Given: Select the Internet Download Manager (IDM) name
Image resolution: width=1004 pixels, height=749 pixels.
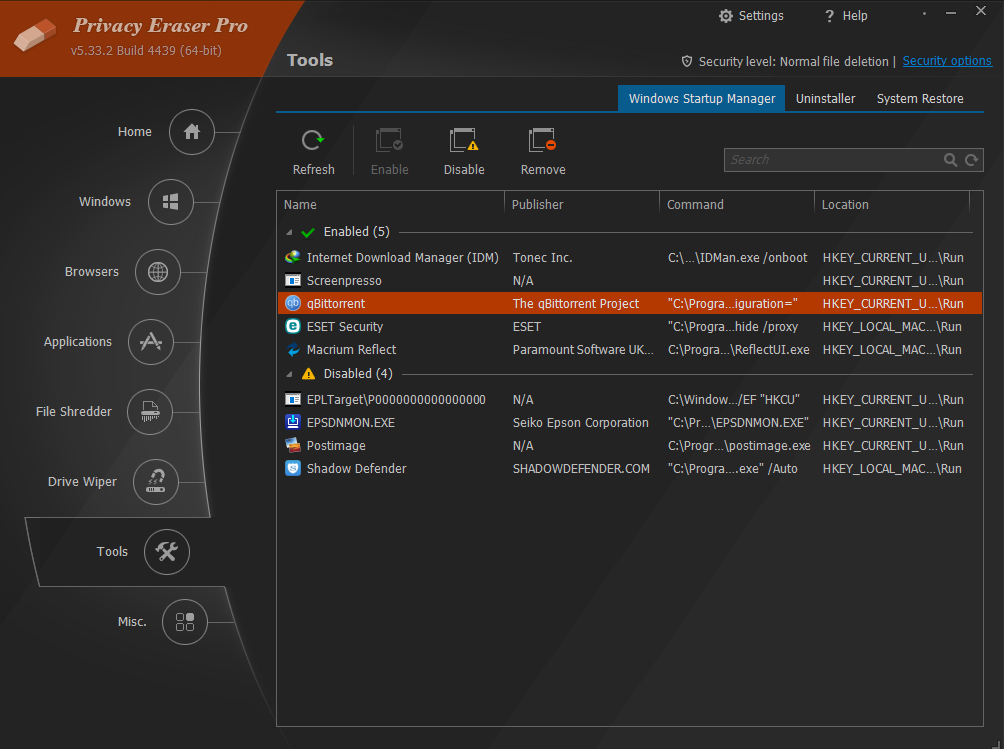Looking at the screenshot, I should pos(402,257).
